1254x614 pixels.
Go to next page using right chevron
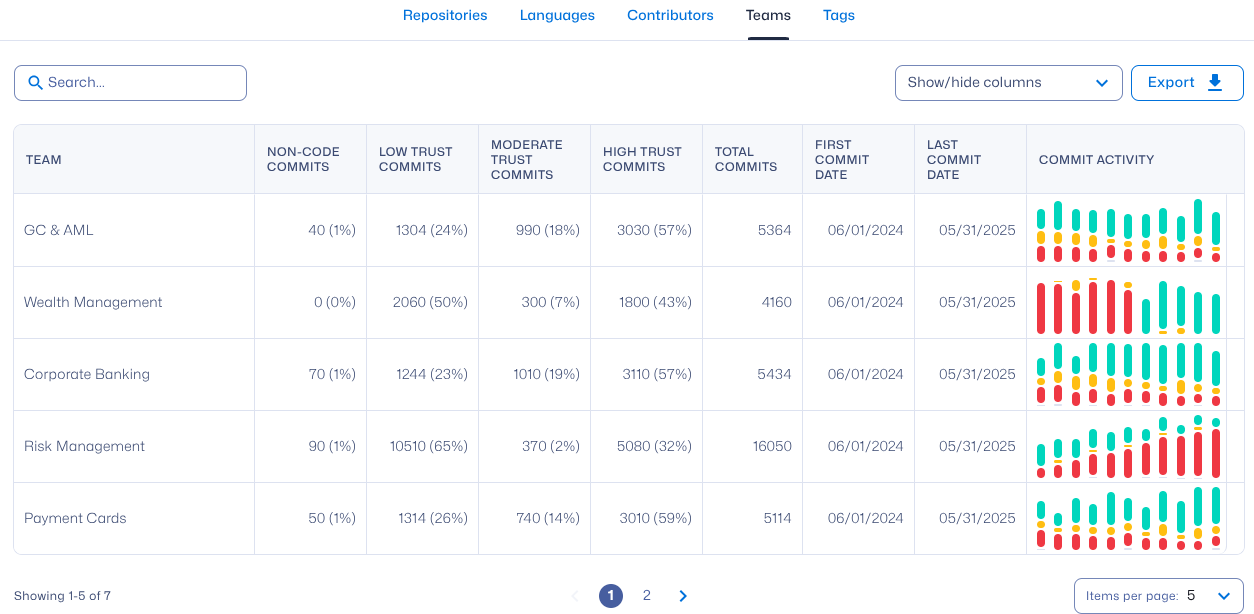click(x=683, y=596)
